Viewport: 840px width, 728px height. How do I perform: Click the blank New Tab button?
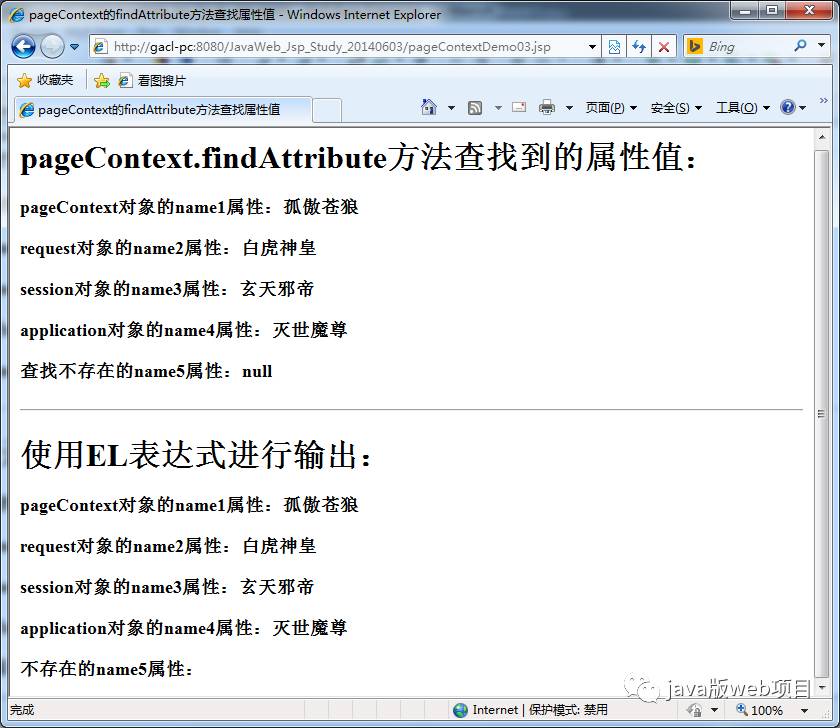[327, 111]
